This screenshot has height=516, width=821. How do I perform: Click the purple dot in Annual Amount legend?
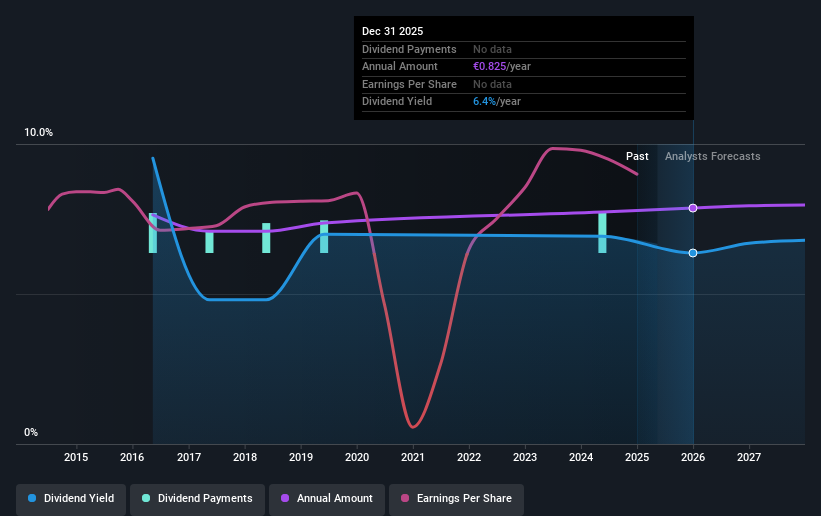[x=285, y=498]
